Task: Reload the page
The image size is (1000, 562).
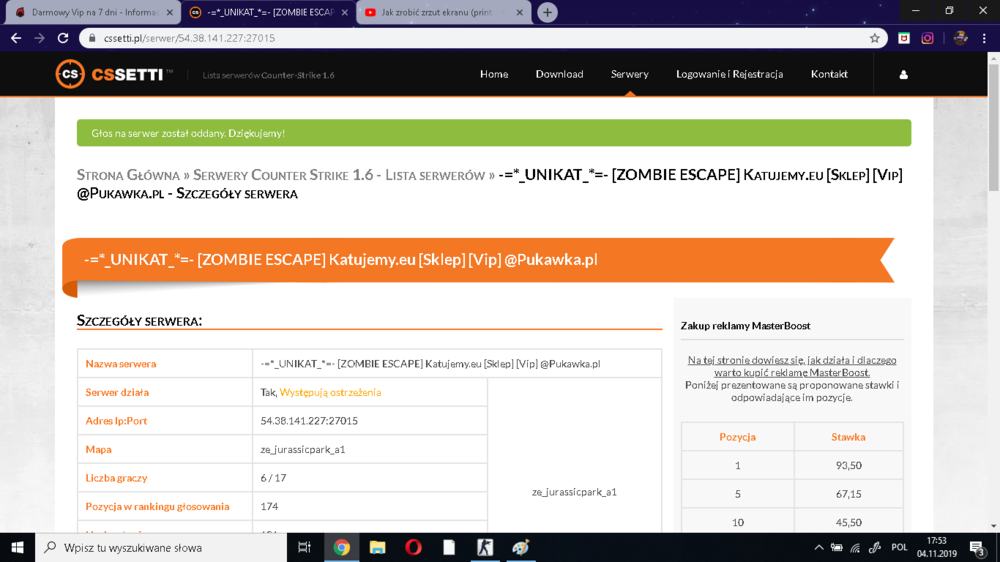Action: coord(62,38)
